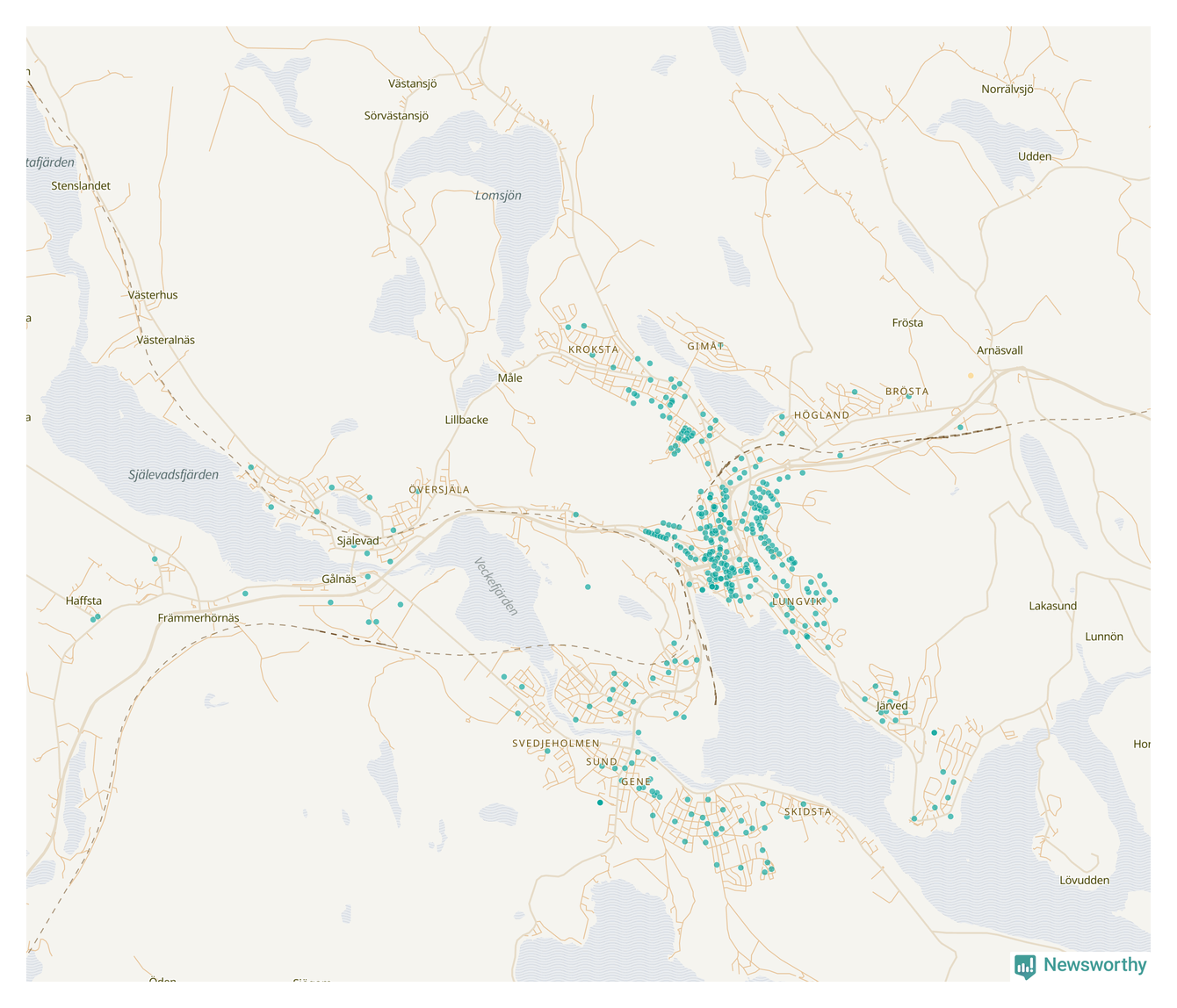
Task: Click the Newsworthy bar chart logo icon
Action: (1024, 966)
